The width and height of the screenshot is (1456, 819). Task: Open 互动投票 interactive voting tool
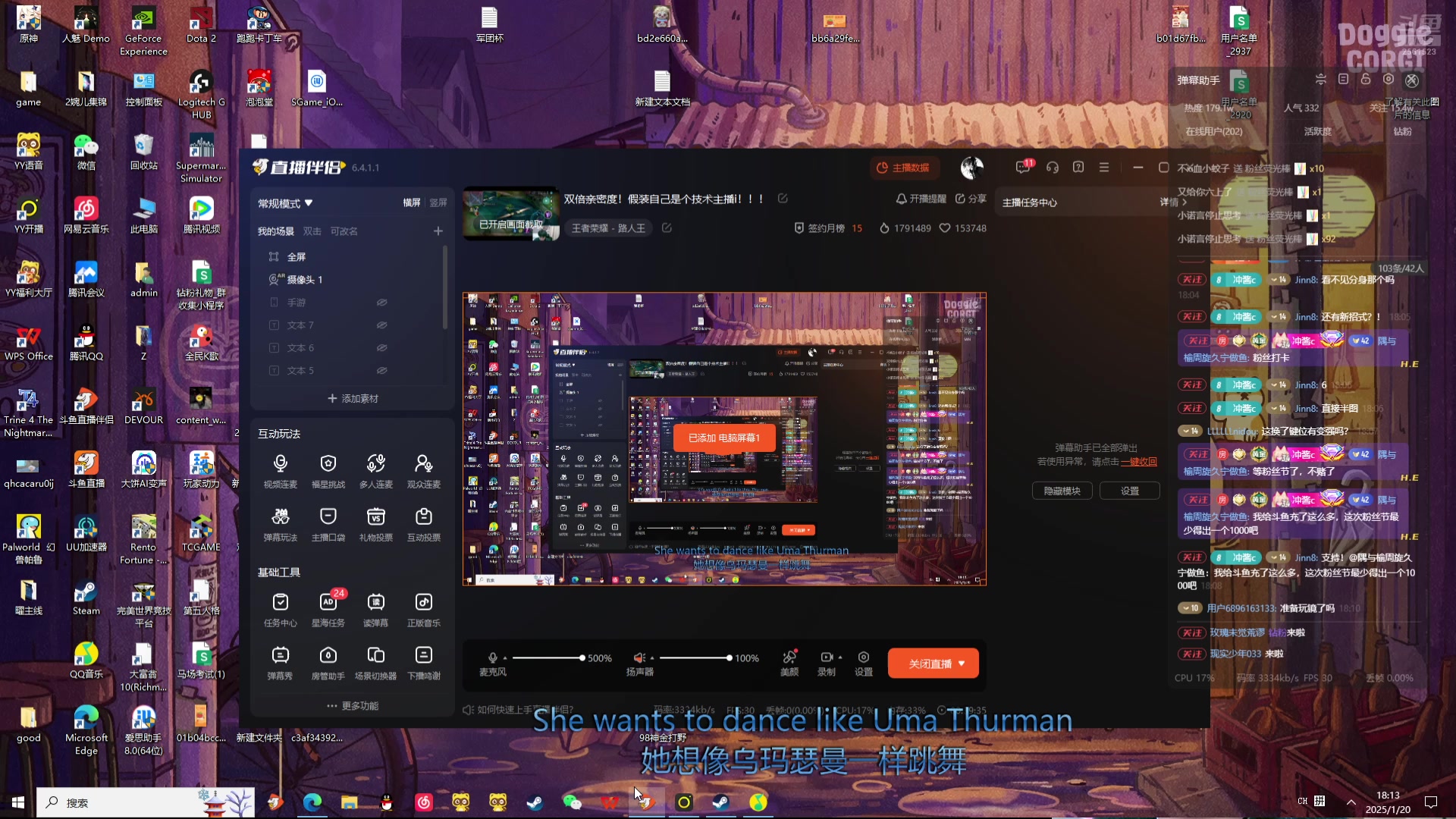pyautogui.click(x=423, y=524)
